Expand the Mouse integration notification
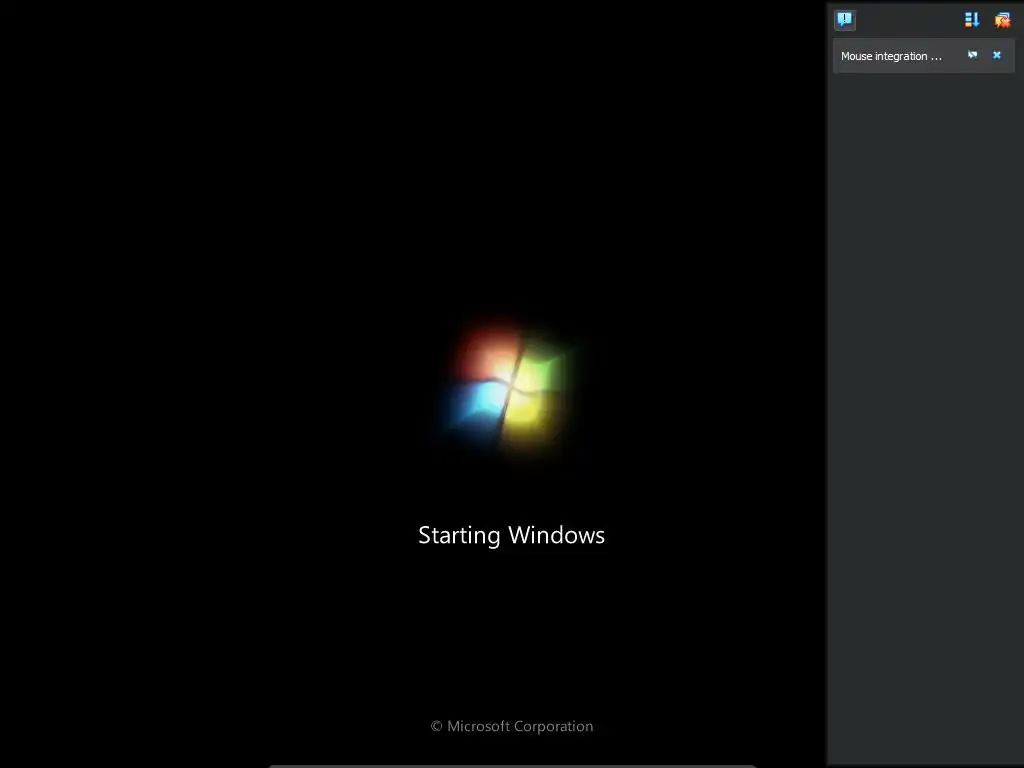This screenshot has width=1024, height=768. click(x=891, y=56)
